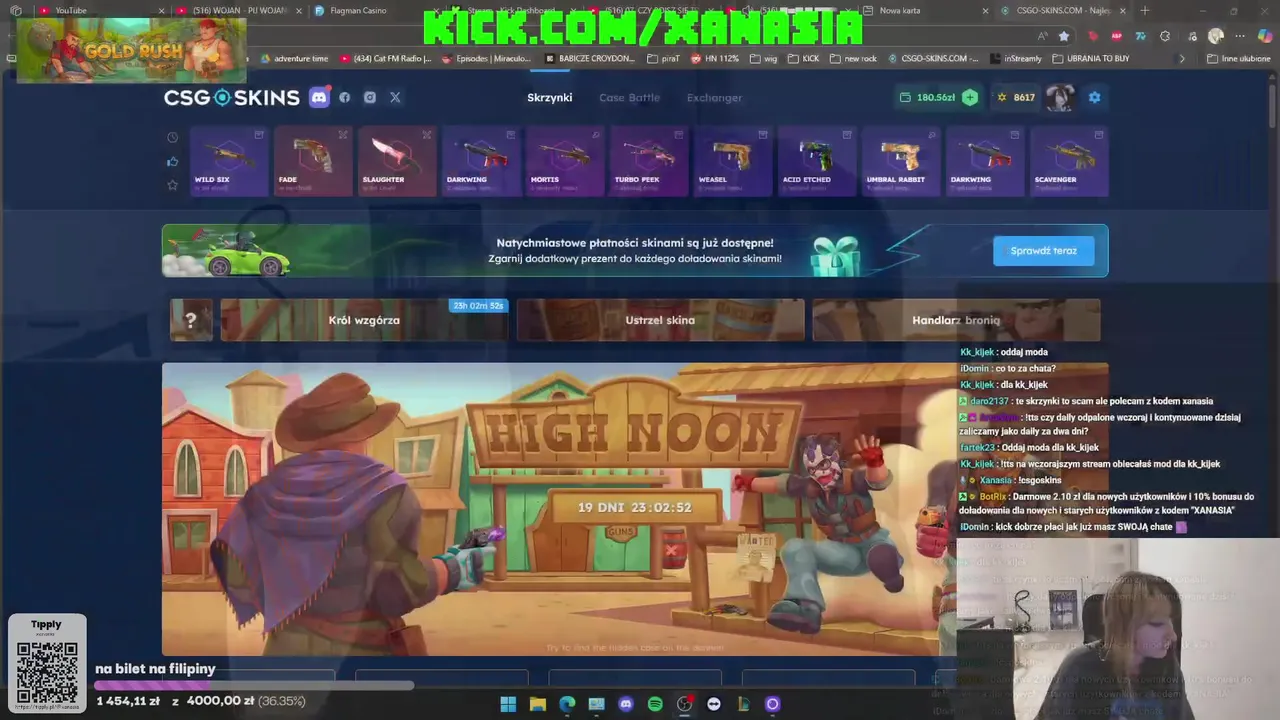Open the Instagram icon in site header
The width and height of the screenshot is (1280, 720).
point(370,97)
